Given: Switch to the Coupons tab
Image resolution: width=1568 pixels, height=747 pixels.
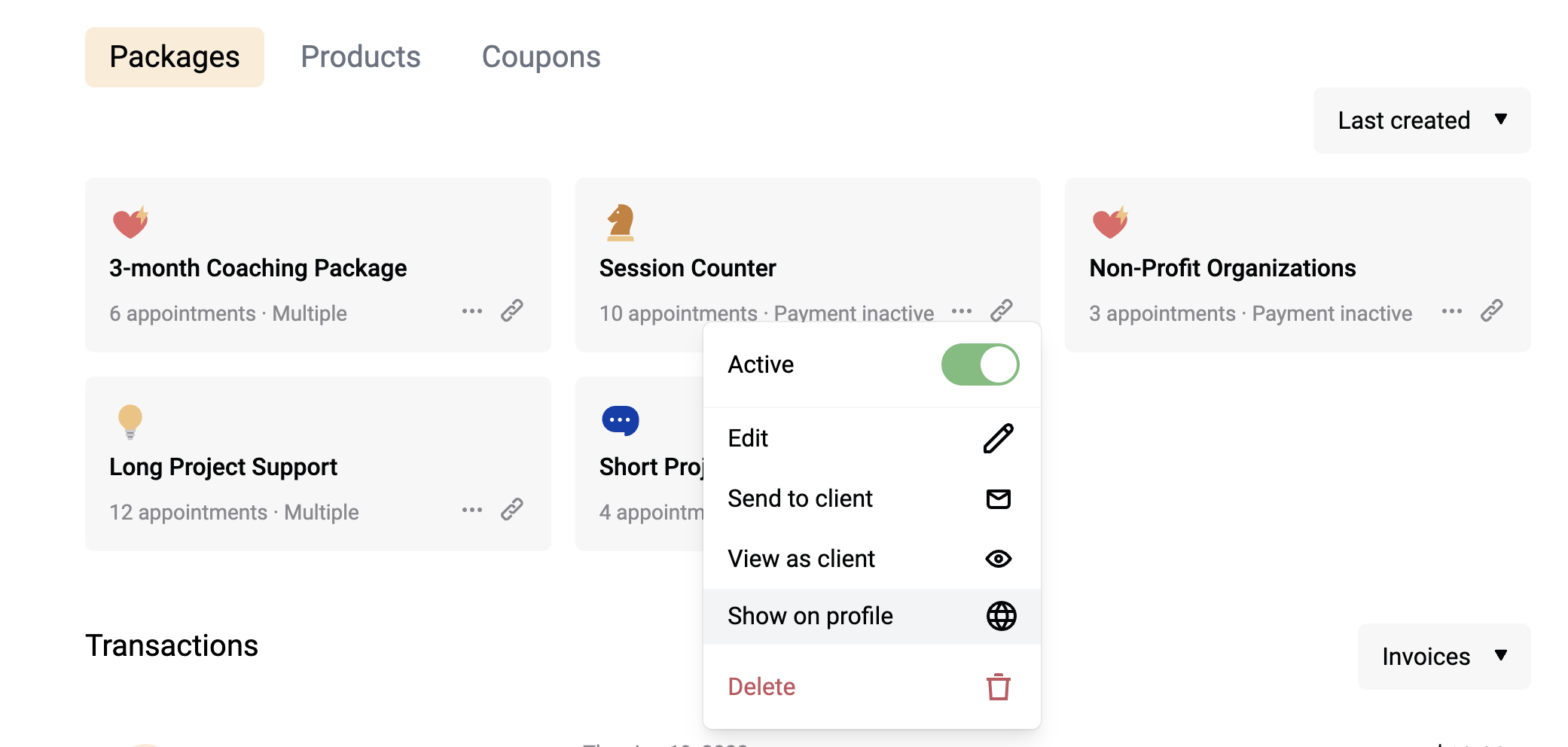Looking at the screenshot, I should click(x=541, y=57).
